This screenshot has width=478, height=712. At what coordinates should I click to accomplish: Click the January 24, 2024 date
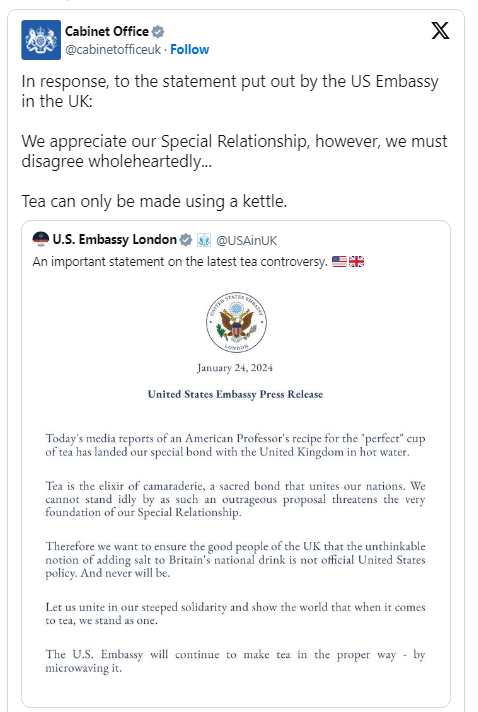point(235,368)
